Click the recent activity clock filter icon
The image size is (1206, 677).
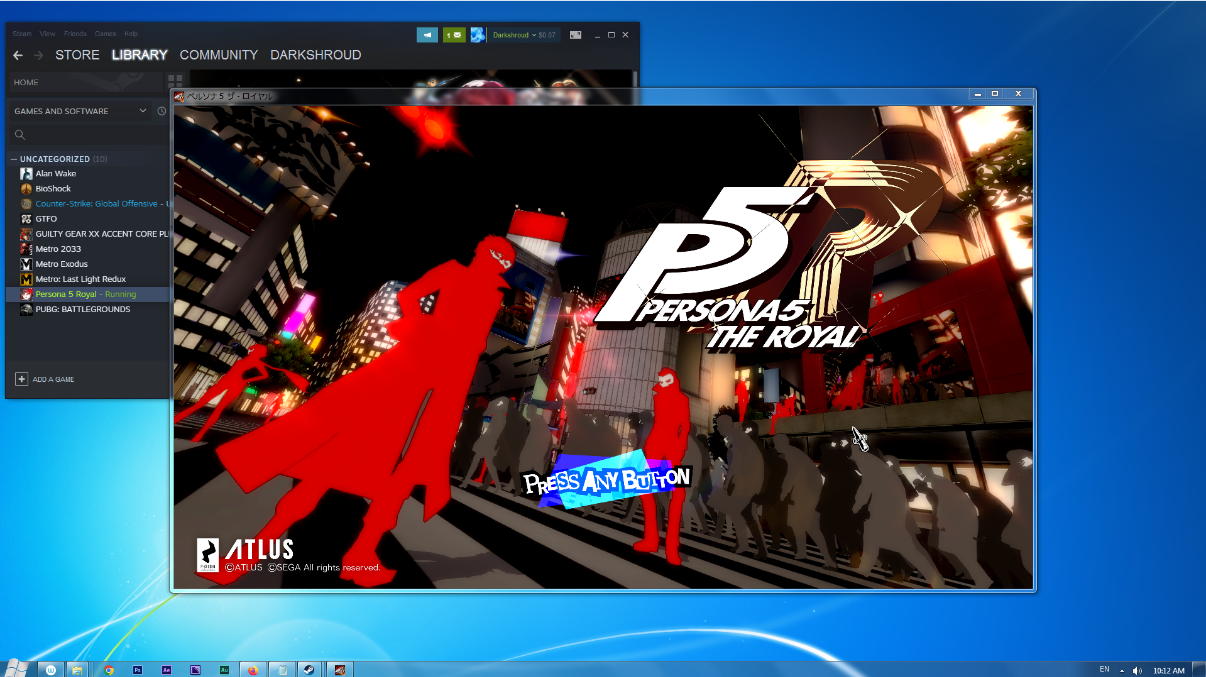(162, 111)
